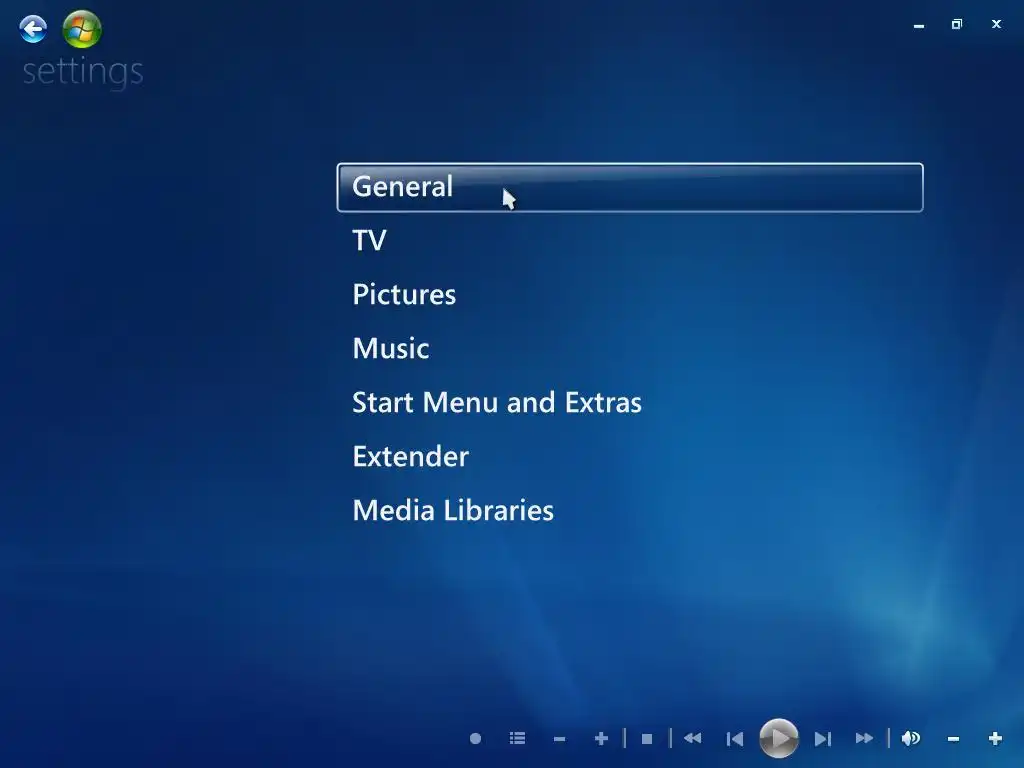Viewport: 1024px width, 768px height.
Task: Close the Media Center window
Action: (x=996, y=24)
